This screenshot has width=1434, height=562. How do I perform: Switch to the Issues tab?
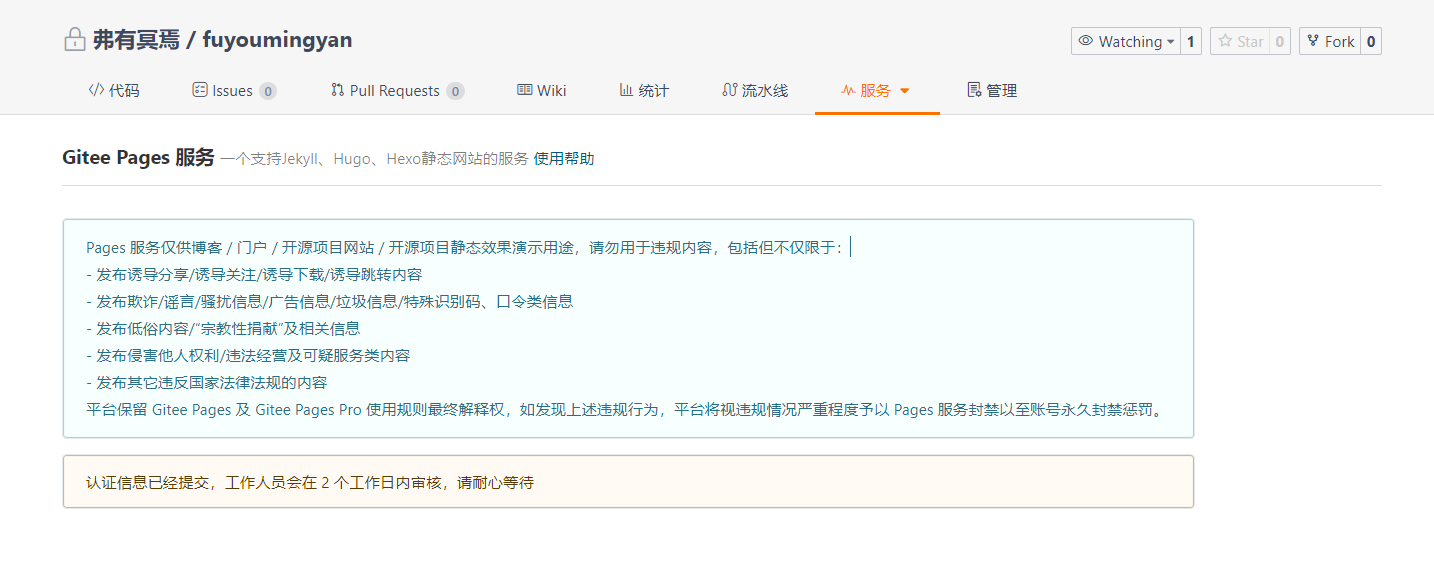coord(233,90)
